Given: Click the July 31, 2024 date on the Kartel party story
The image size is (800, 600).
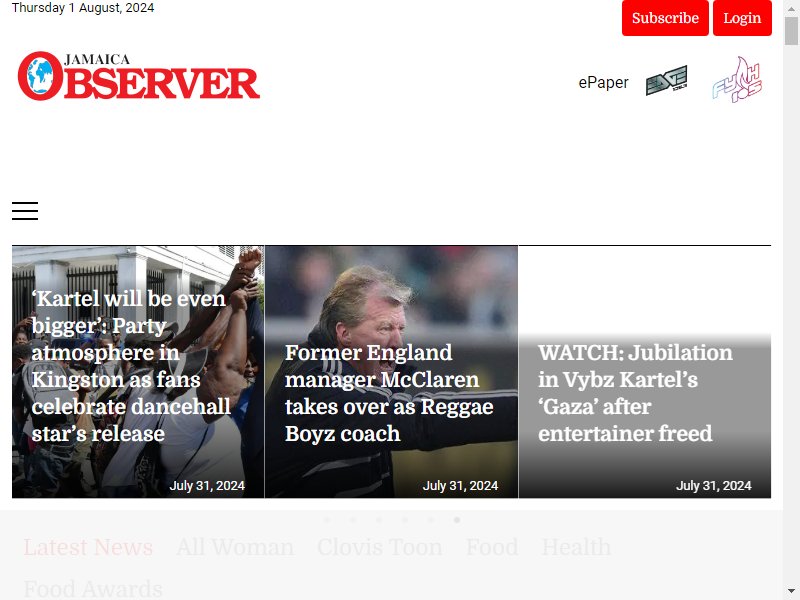Looking at the screenshot, I should [207, 485].
